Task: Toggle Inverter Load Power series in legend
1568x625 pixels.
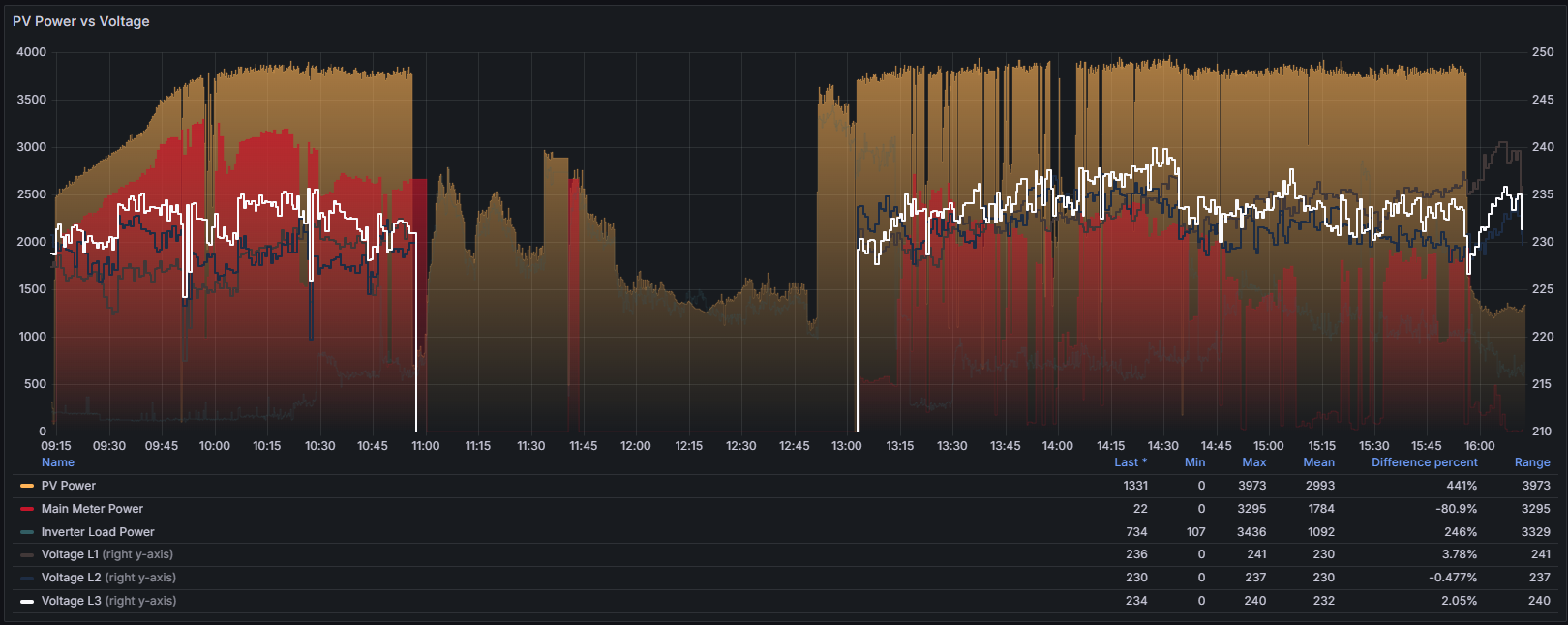Action: [98, 532]
